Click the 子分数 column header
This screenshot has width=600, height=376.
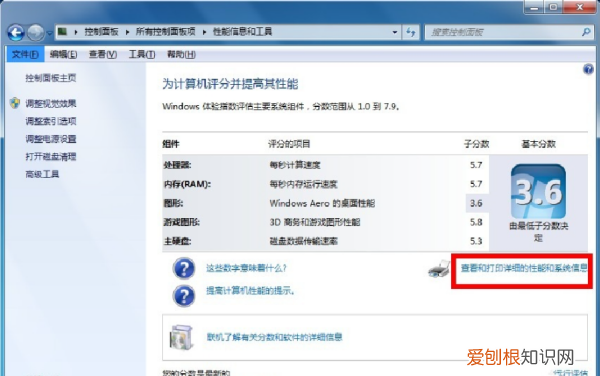tap(476, 144)
